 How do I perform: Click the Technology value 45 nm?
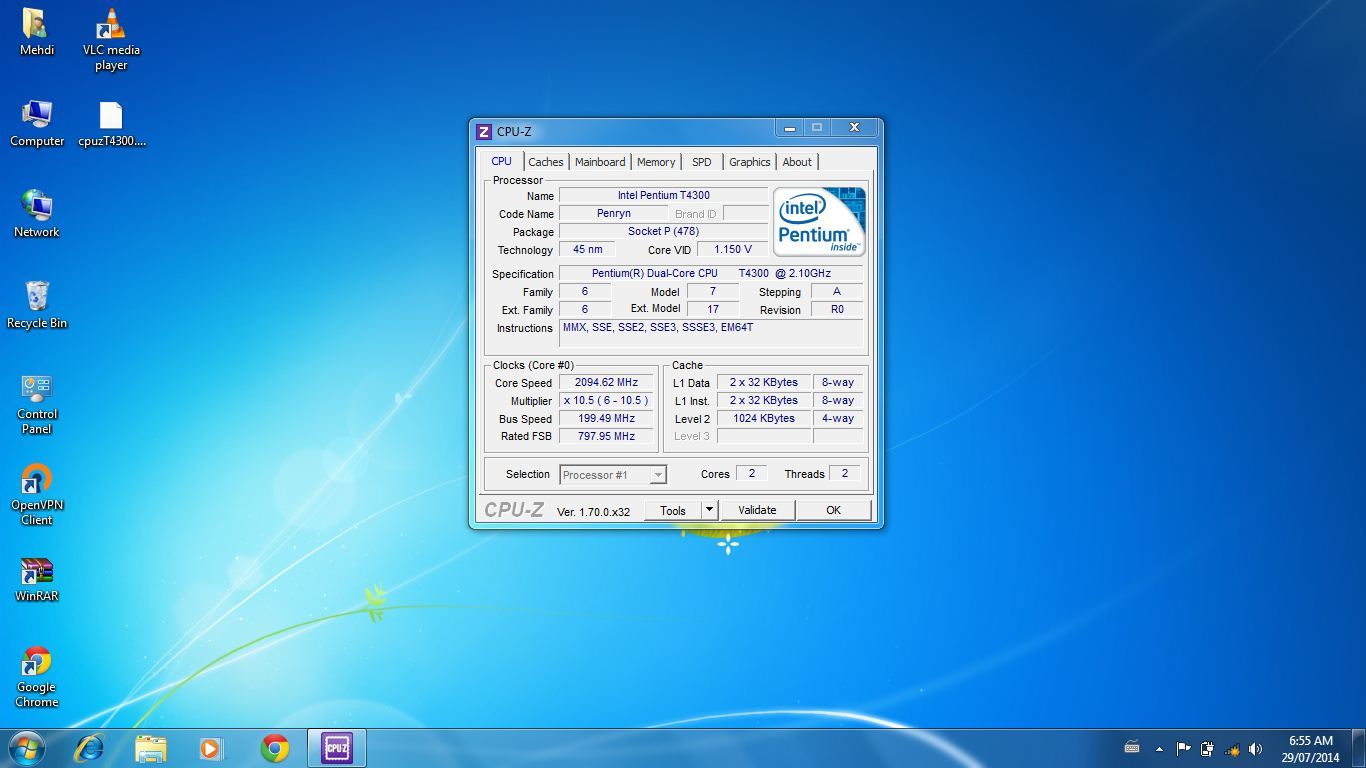tap(587, 249)
